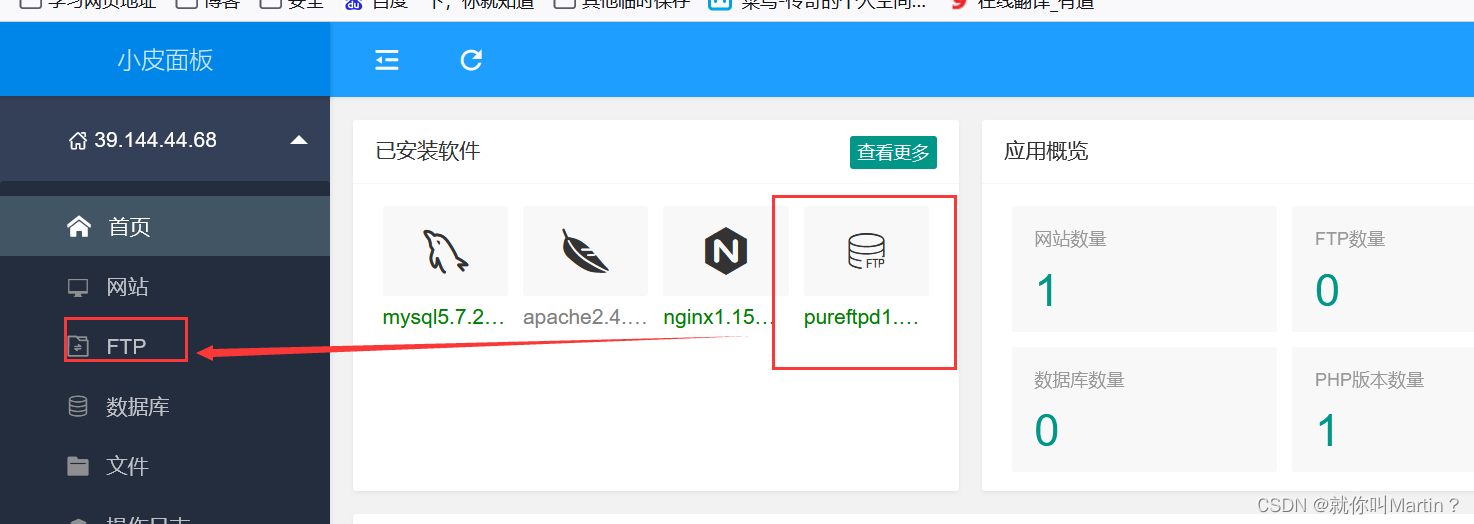The image size is (1474, 524).
Task: Click the refresh icon in the top bar
Action: [x=471, y=61]
